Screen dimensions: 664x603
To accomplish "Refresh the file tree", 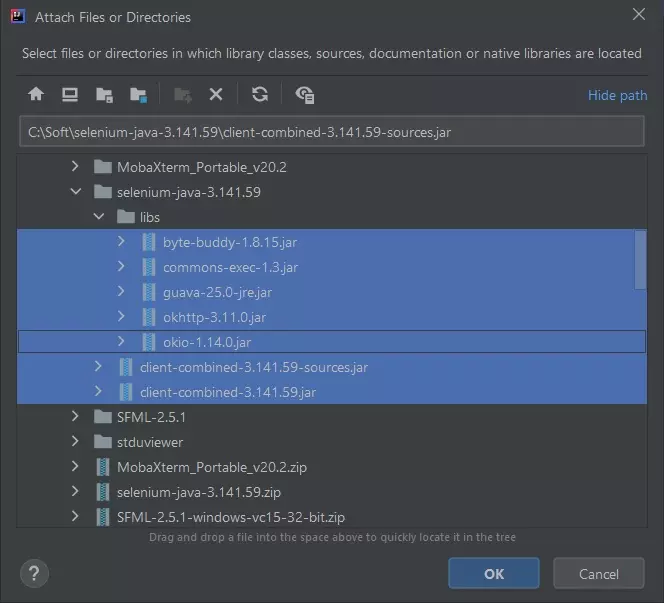I will [x=260, y=94].
